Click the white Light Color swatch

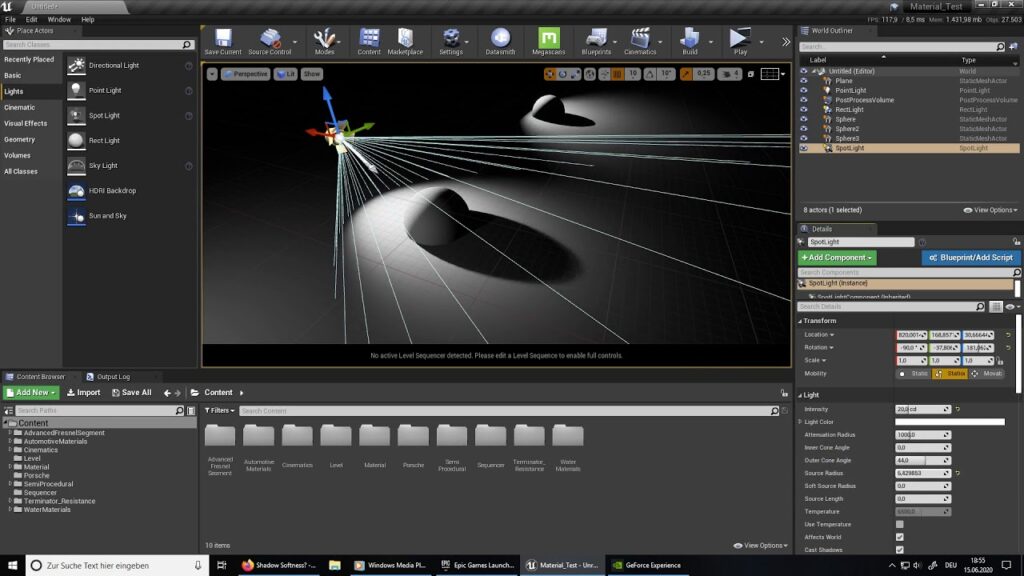[x=950, y=421]
